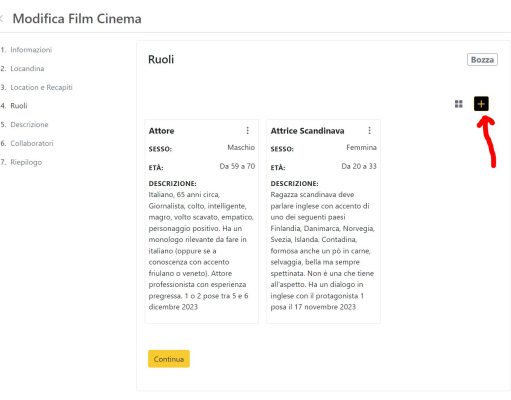This screenshot has height=400, width=511.
Task: Open step 2 Locandina
Action: tap(22, 68)
